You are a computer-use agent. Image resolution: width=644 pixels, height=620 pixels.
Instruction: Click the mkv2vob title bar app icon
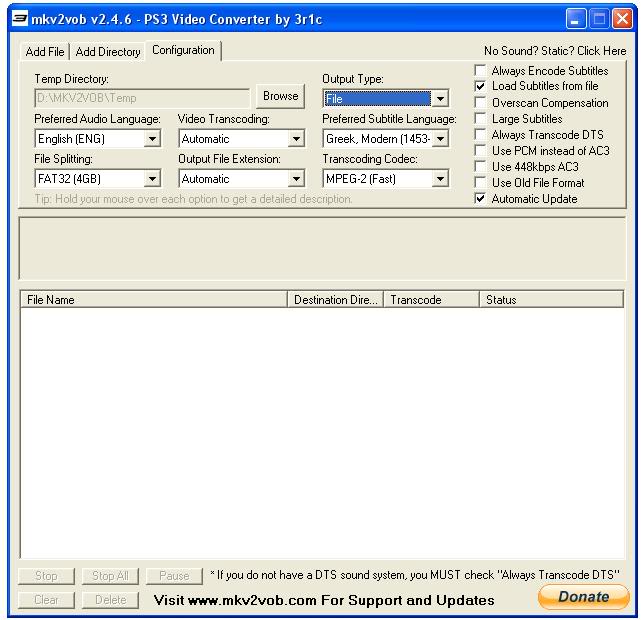coord(20,19)
